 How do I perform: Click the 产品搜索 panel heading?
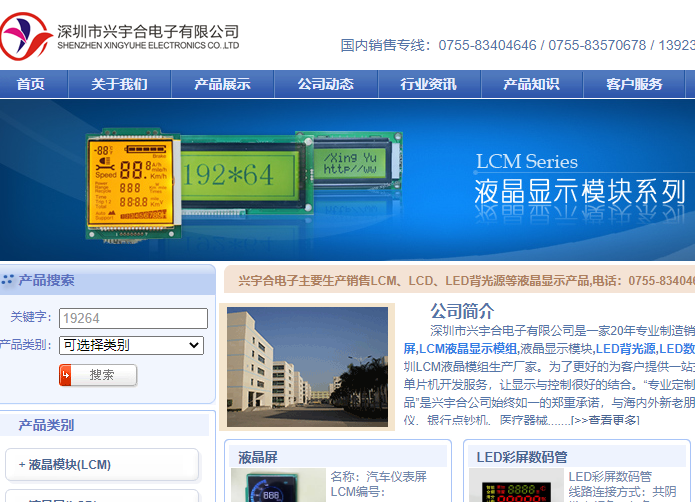pos(46,280)
